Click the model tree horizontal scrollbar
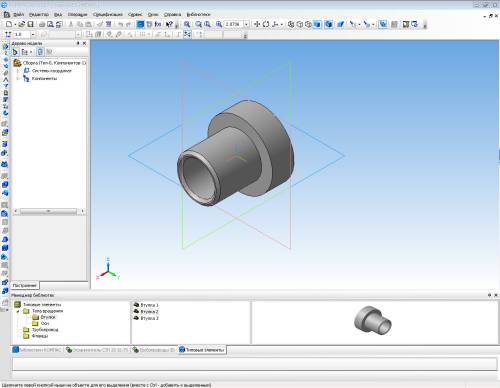The height and width of the screenshot is (388, 500). [48, 211]
